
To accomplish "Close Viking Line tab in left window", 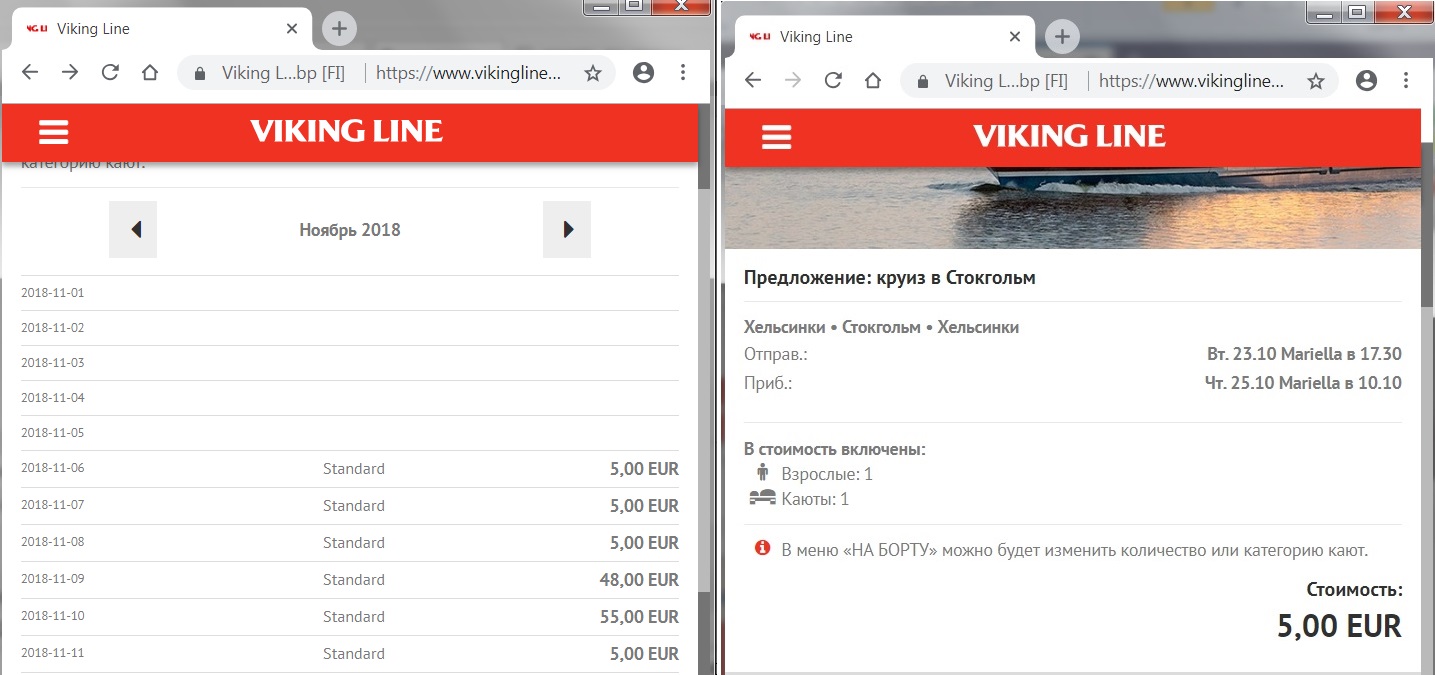I will coord(292,29).
